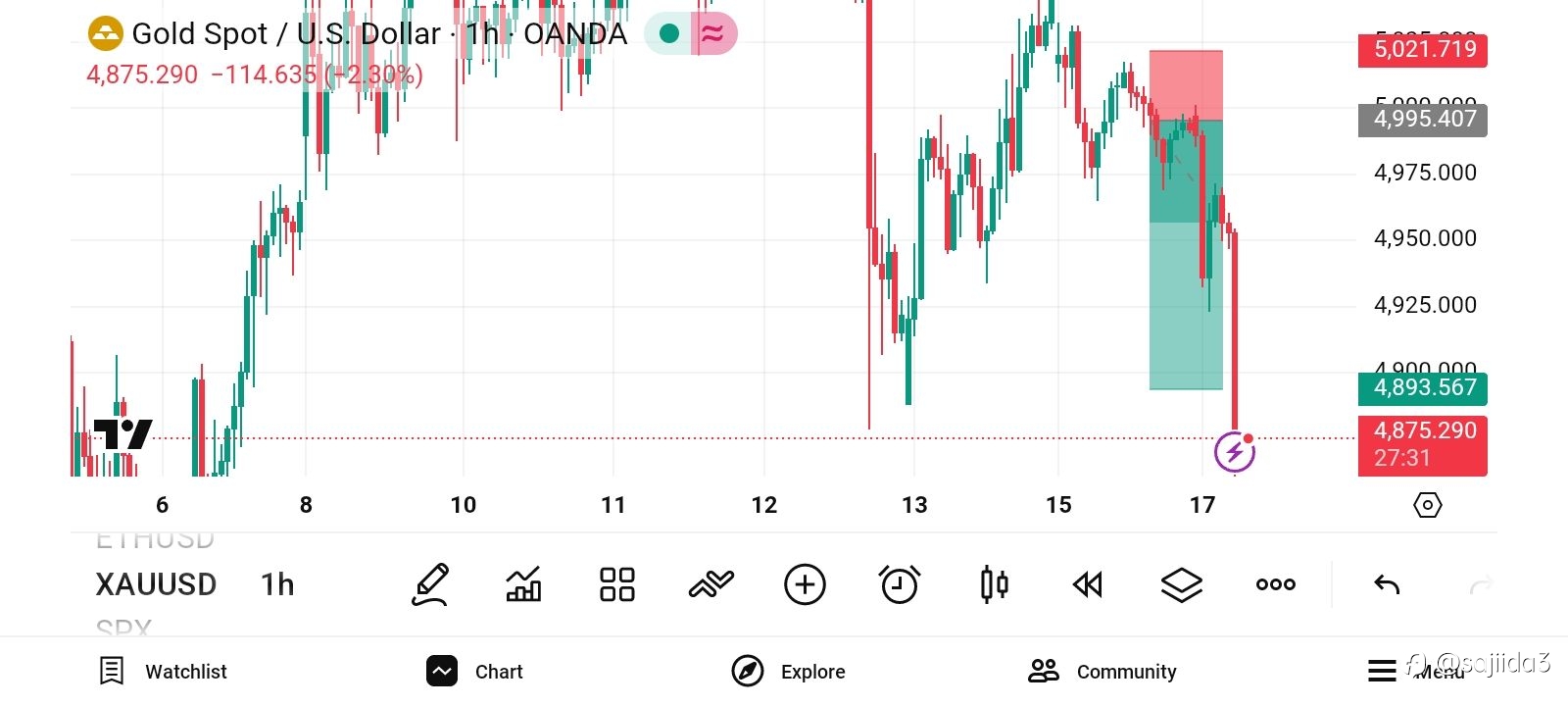Create an alert with the alarm clock icon
Screen dimensions: 1568x706
click(900, 585)
